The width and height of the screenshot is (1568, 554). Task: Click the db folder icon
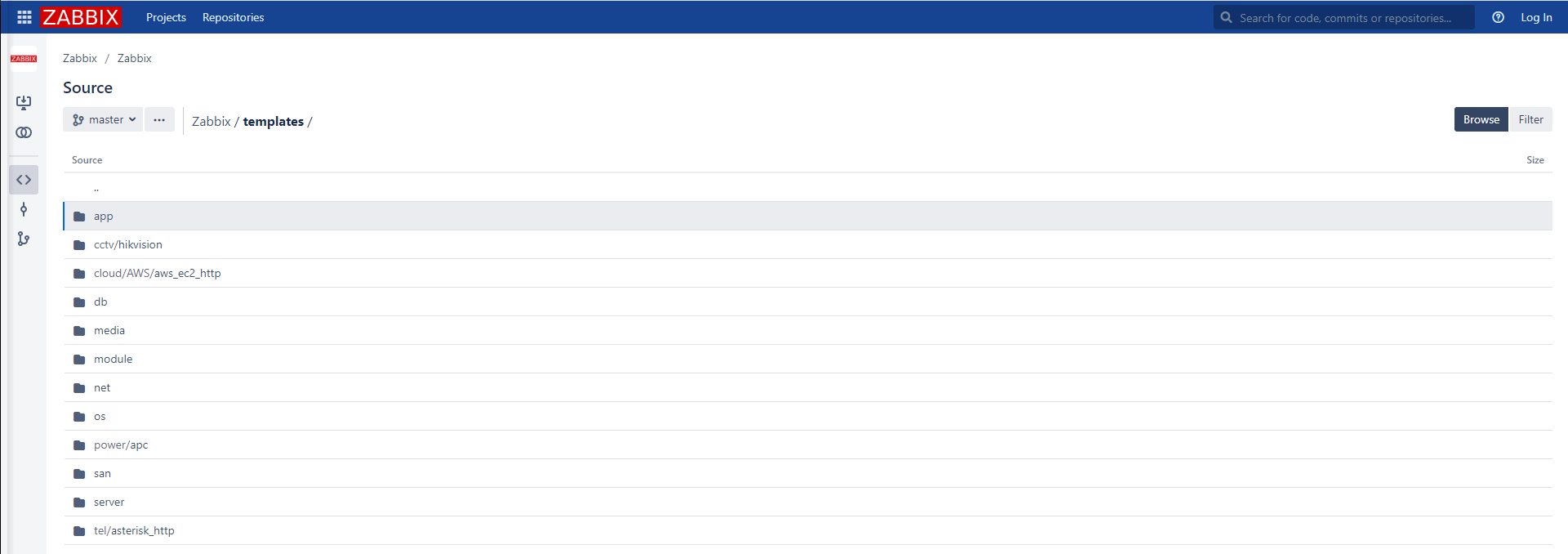[79, 302]
